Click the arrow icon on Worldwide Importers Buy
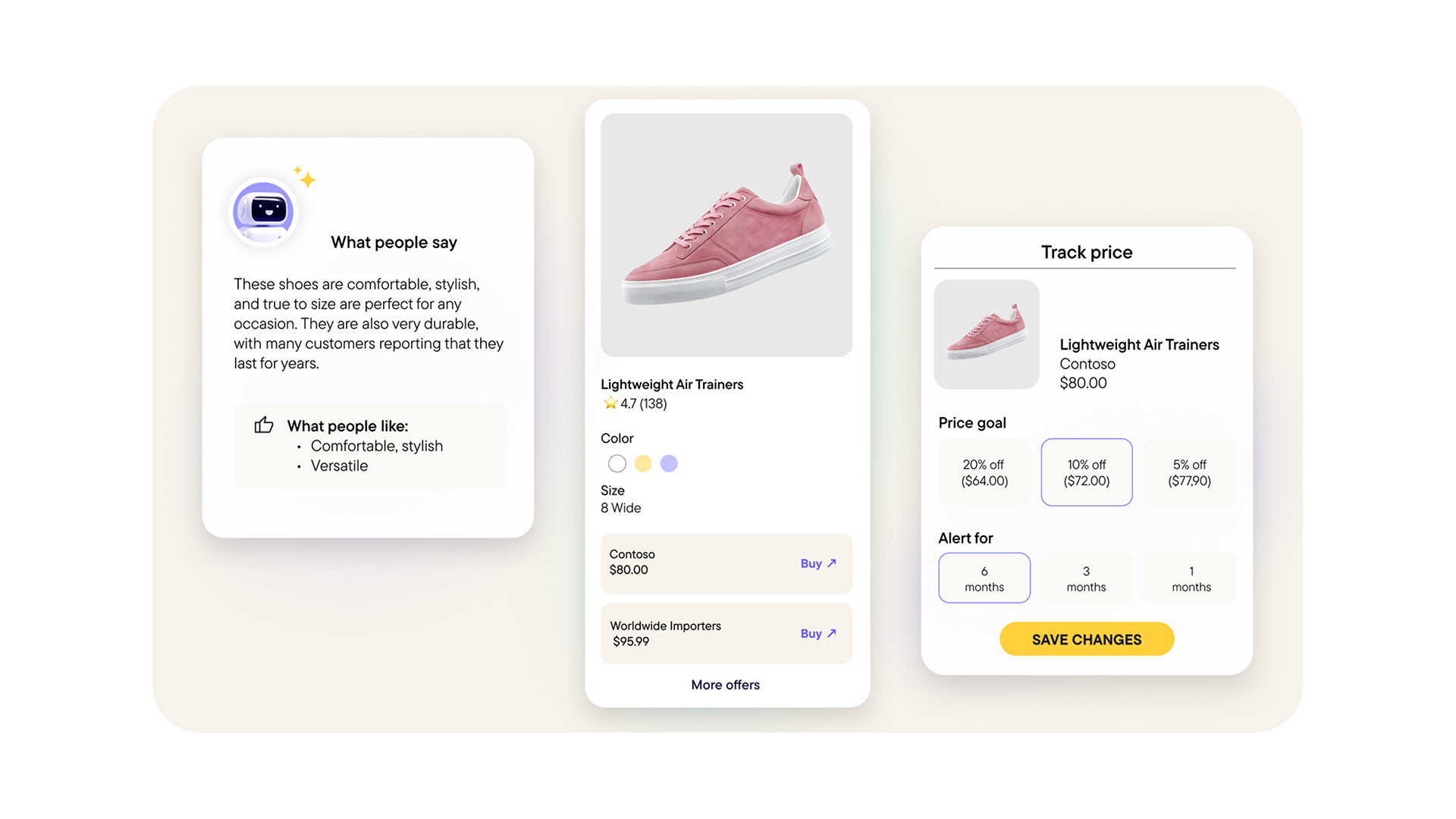The image size is (1456, 819). 832,633
